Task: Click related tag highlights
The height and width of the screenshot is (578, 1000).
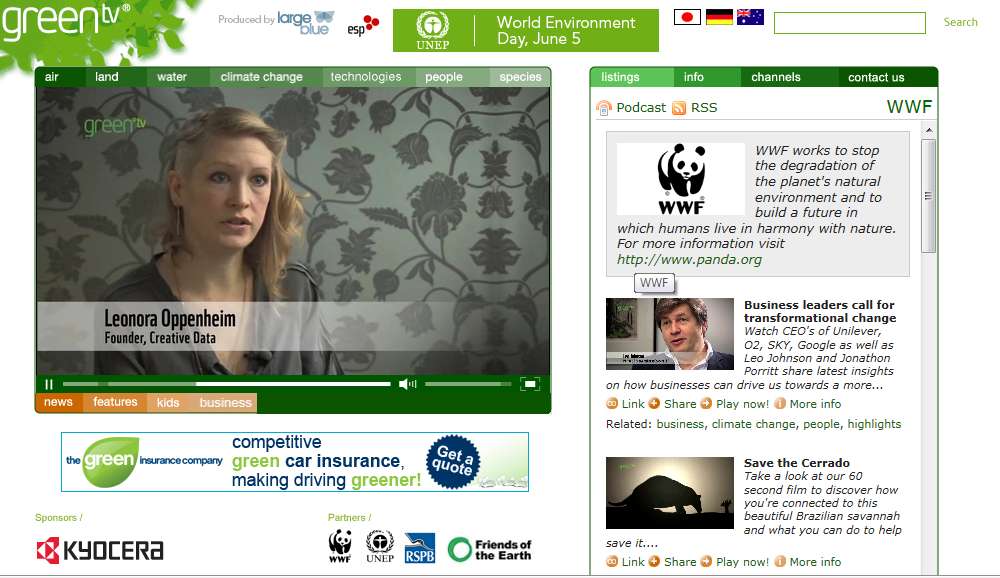Action: click(874, 424)
